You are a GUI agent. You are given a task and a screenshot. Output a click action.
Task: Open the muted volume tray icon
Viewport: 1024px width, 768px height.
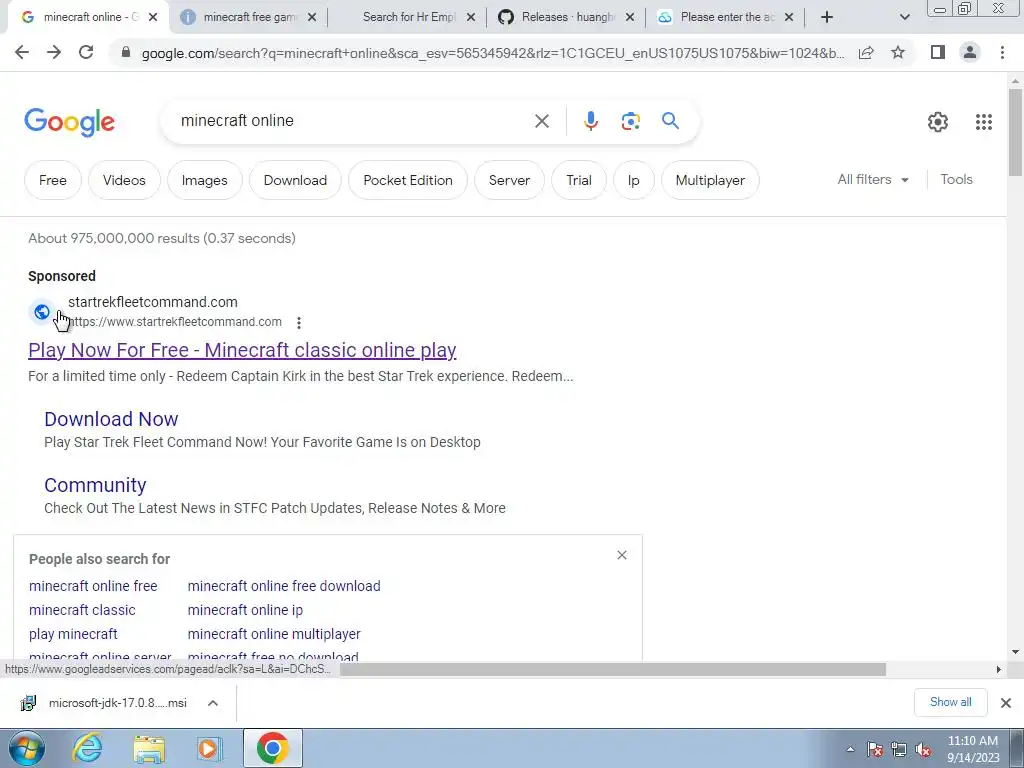(923, 749)
